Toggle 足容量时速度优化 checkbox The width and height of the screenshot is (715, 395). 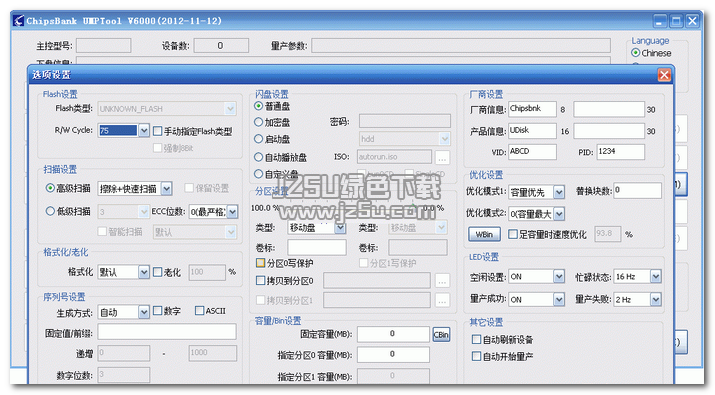(x=513, y=234)
